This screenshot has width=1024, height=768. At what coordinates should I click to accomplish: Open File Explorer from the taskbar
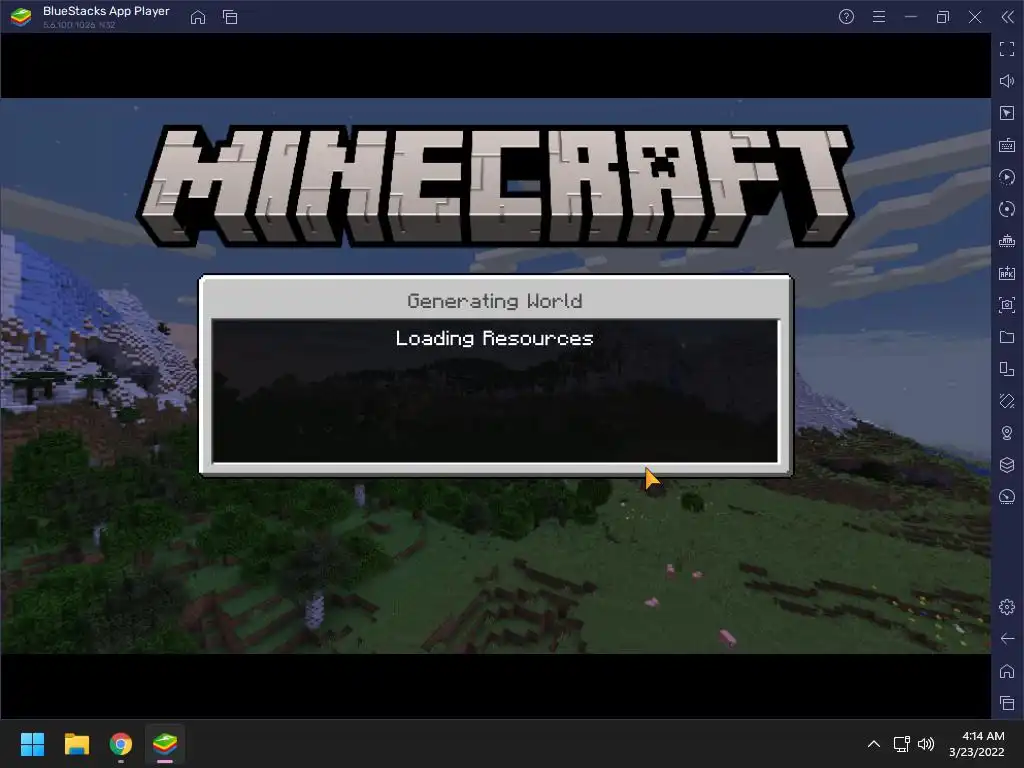point(76,744)
